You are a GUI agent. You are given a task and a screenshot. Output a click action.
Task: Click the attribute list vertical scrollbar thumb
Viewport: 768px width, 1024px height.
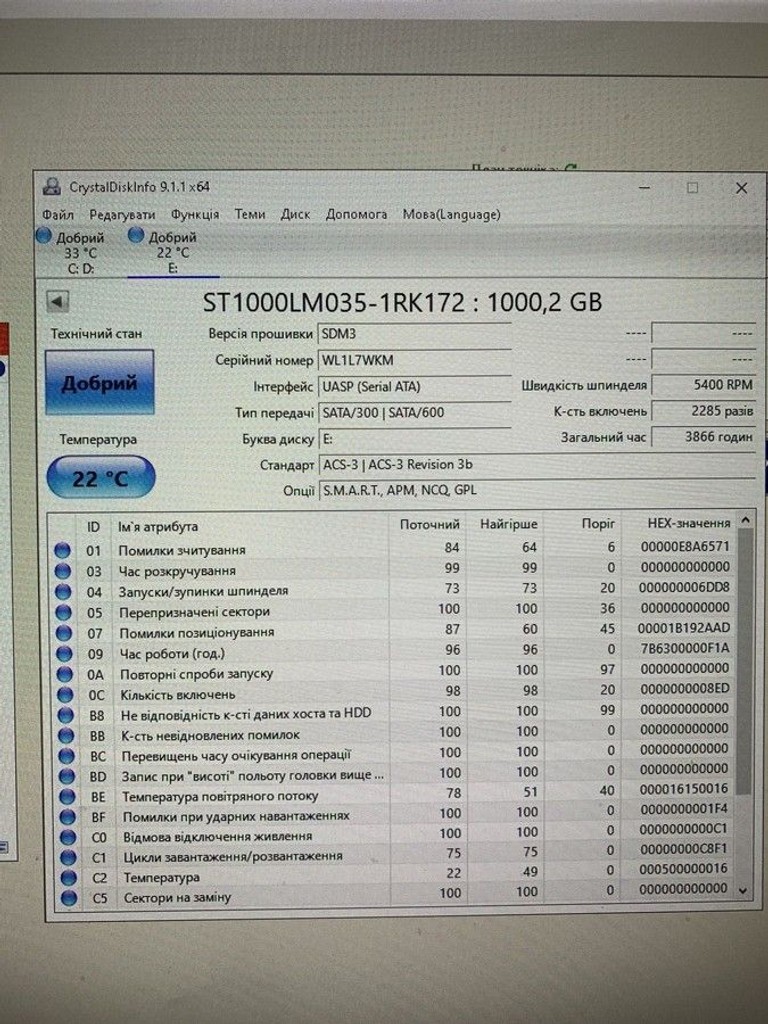click(744, 663)
